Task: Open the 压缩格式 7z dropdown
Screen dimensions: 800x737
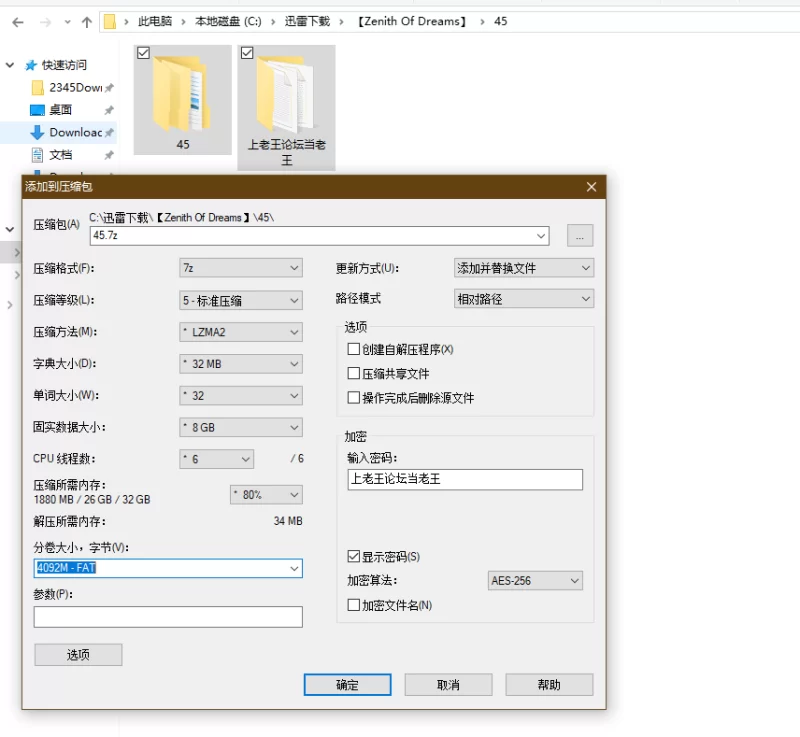Action: click(x=240, y=268)
